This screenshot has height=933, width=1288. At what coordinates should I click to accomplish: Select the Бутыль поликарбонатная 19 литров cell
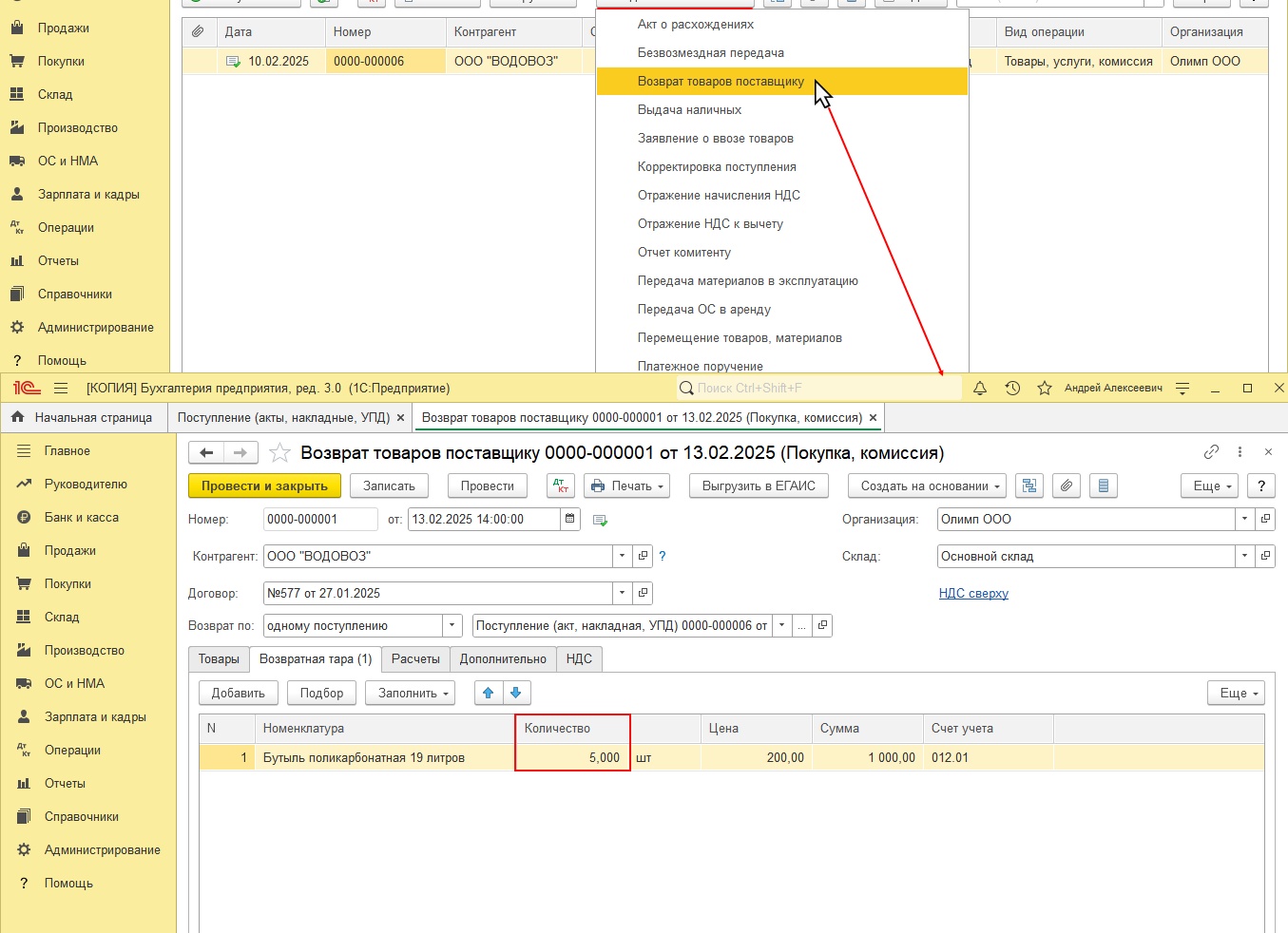tap(384, 757)
